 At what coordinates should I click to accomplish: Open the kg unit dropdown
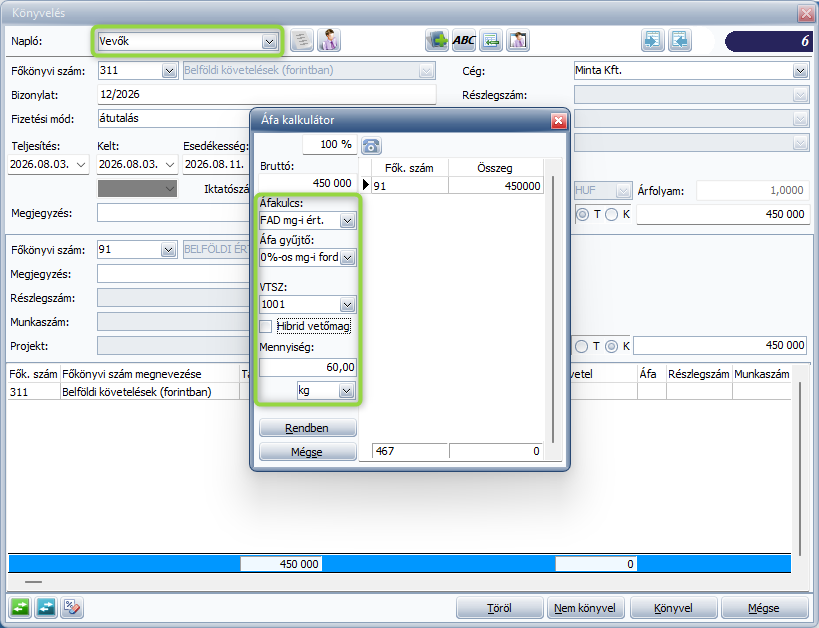click(346, 391)
